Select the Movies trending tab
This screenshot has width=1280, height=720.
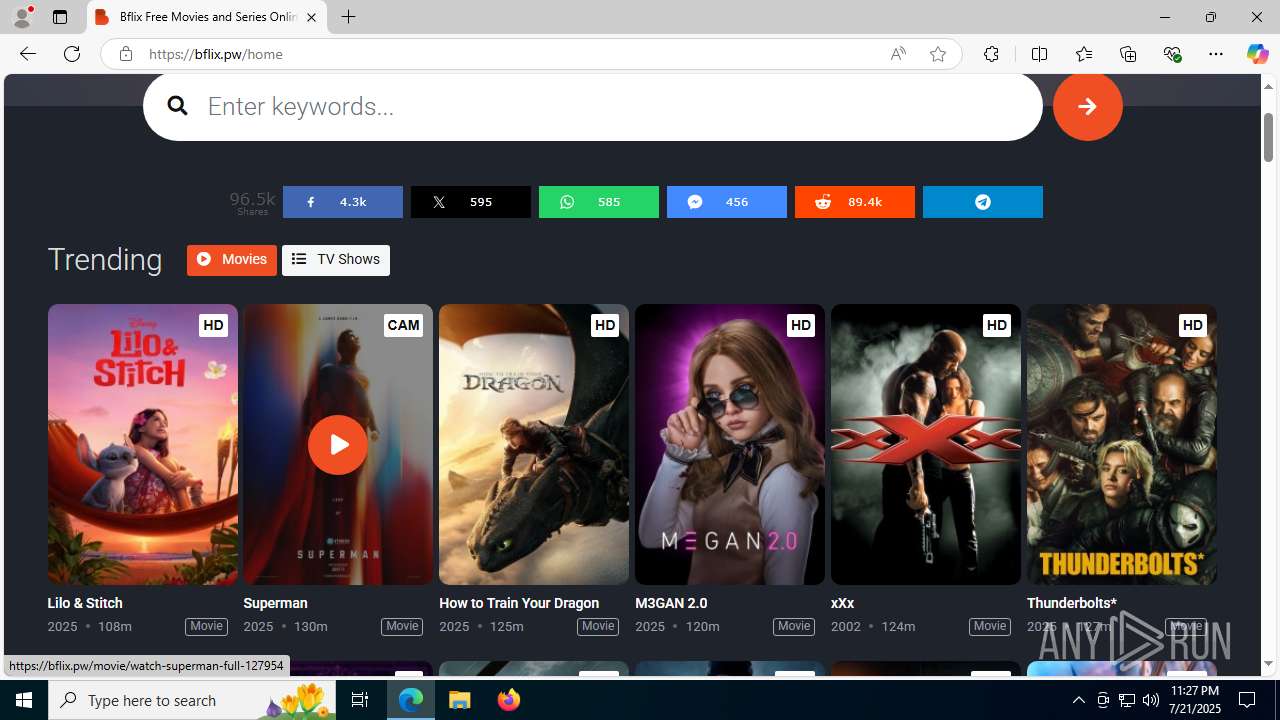coord(231,260)
